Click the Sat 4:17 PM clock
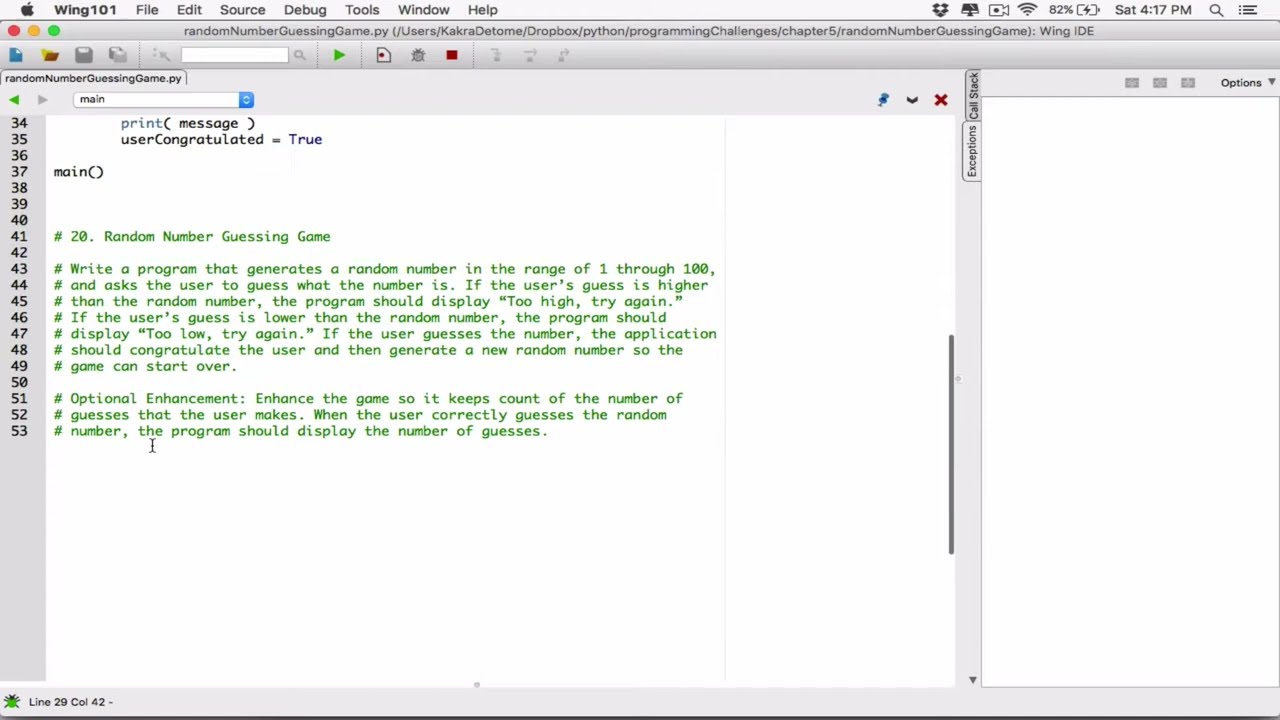1280x720 pixels. (x=1153, y=10)
